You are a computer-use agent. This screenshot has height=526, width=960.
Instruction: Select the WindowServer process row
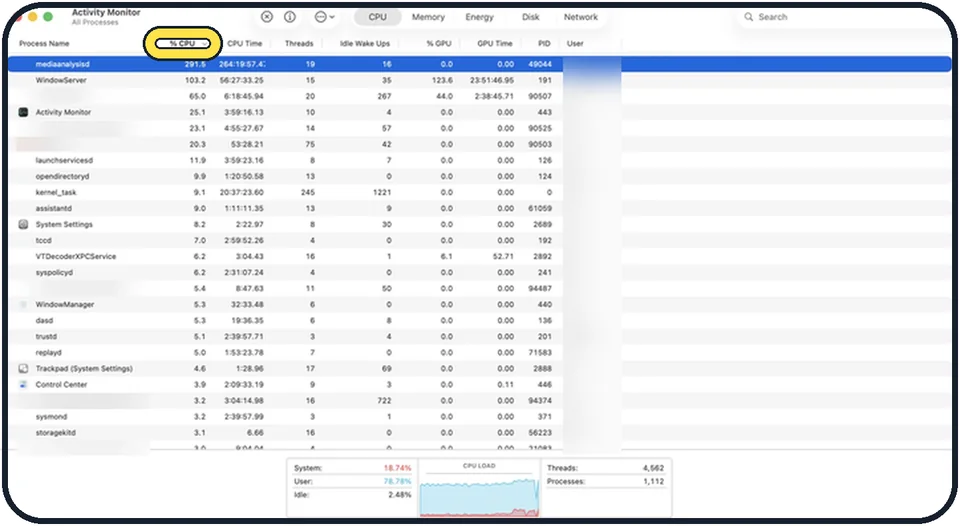coord(479,80)
